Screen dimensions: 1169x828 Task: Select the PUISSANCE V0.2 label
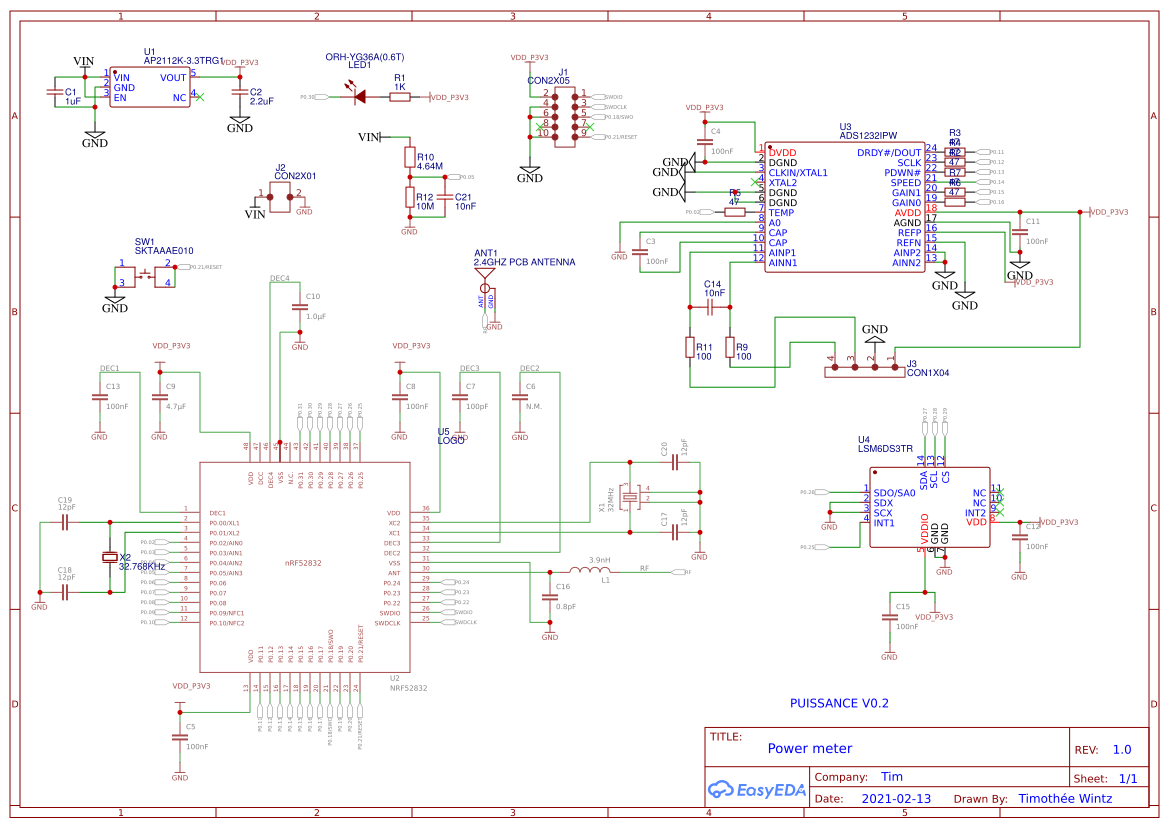pos(838,703)
